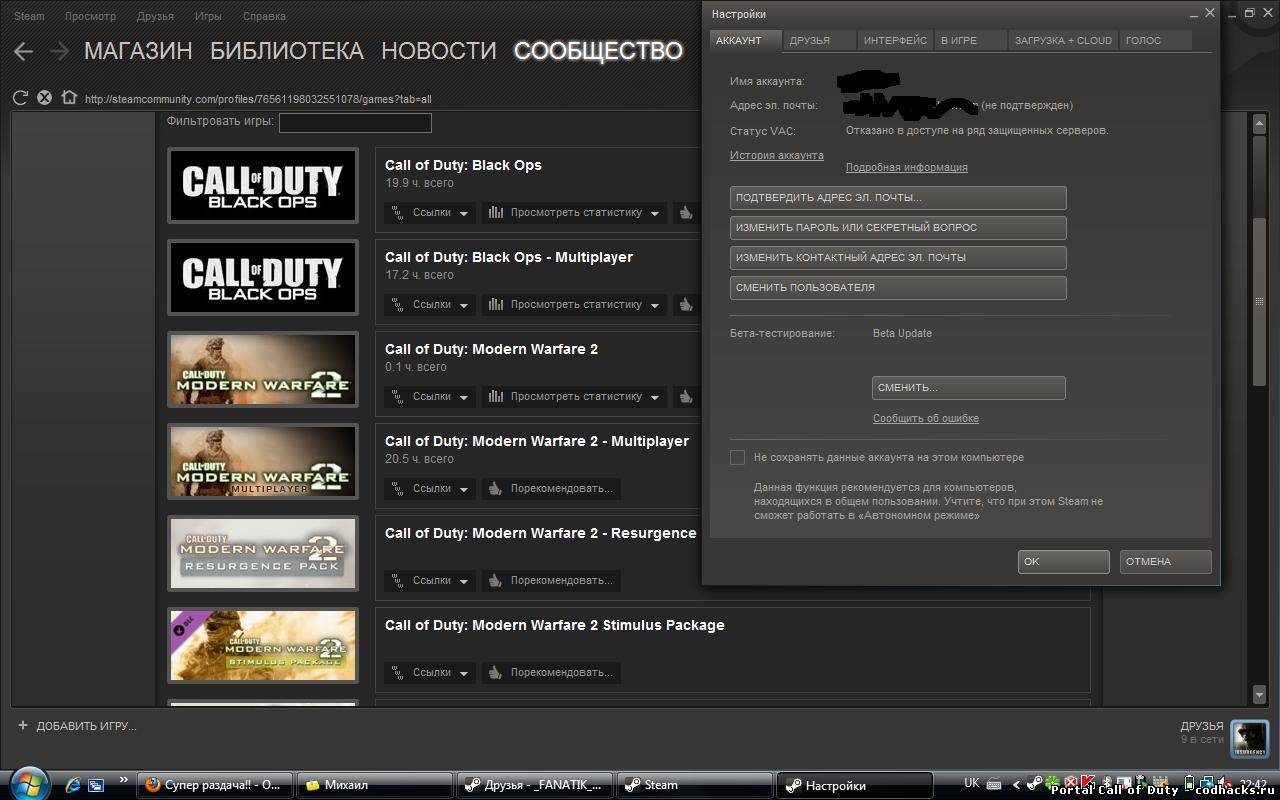This screenshot has width=1280, height=800.
Task: Stop loading the page
Action: [x=45, y=98]
